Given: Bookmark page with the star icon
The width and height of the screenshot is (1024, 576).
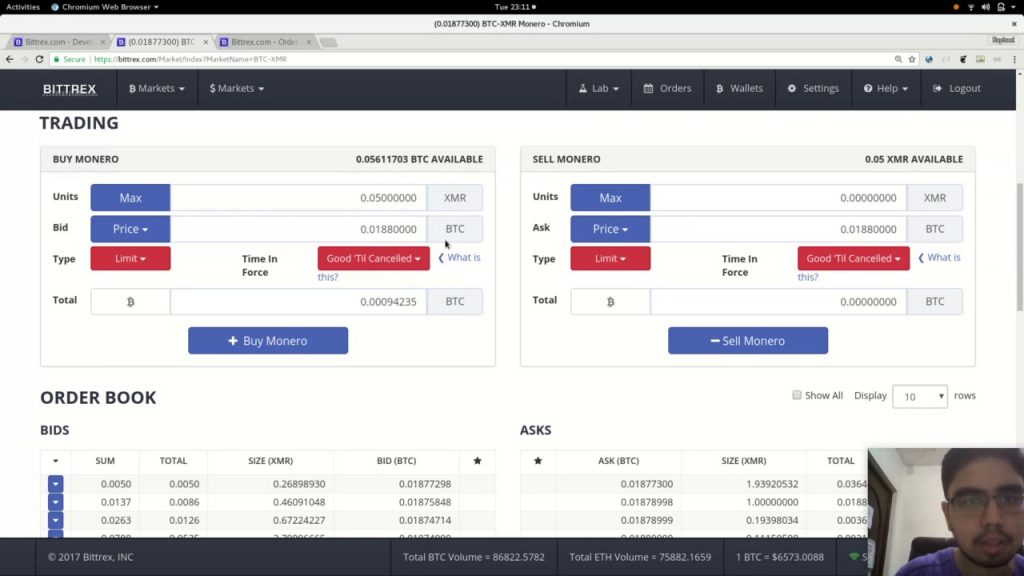Looking at the screenshot, I should tap(912, 59).
